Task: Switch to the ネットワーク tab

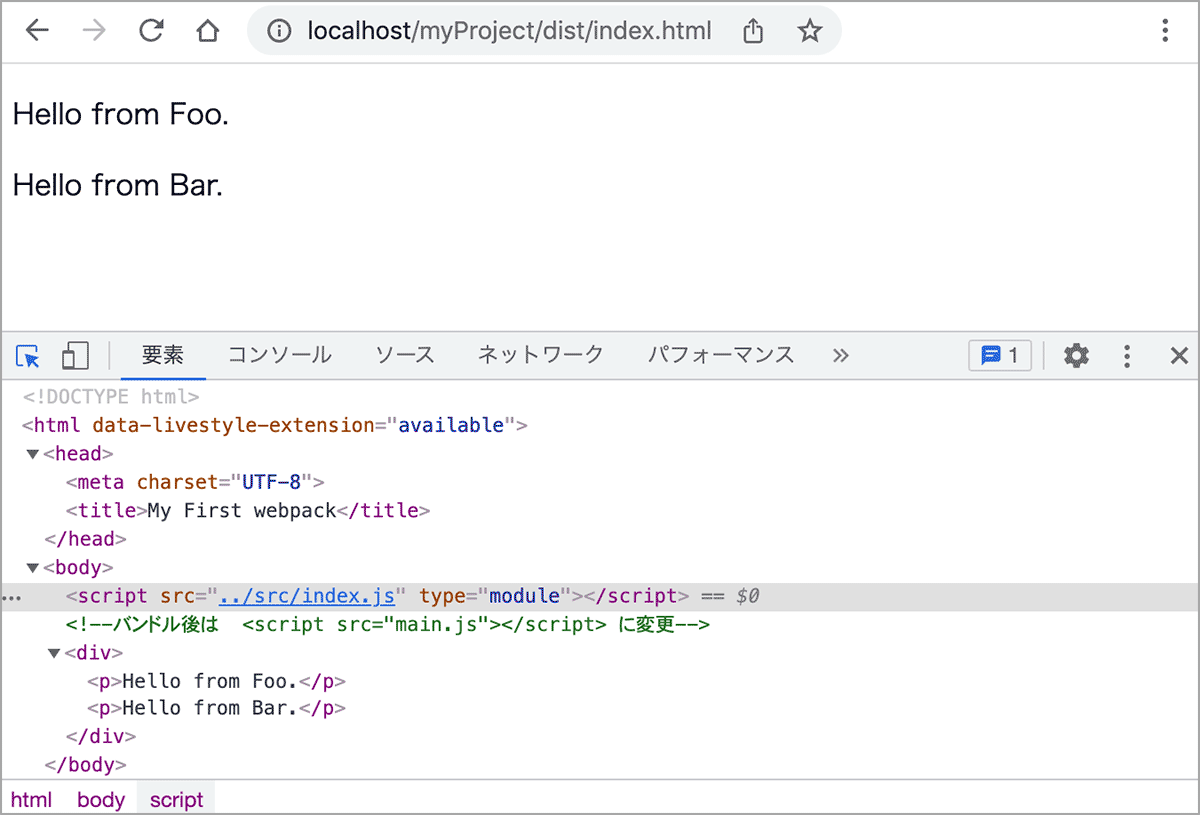Action: pyautogui.click(x=540, y=355)
